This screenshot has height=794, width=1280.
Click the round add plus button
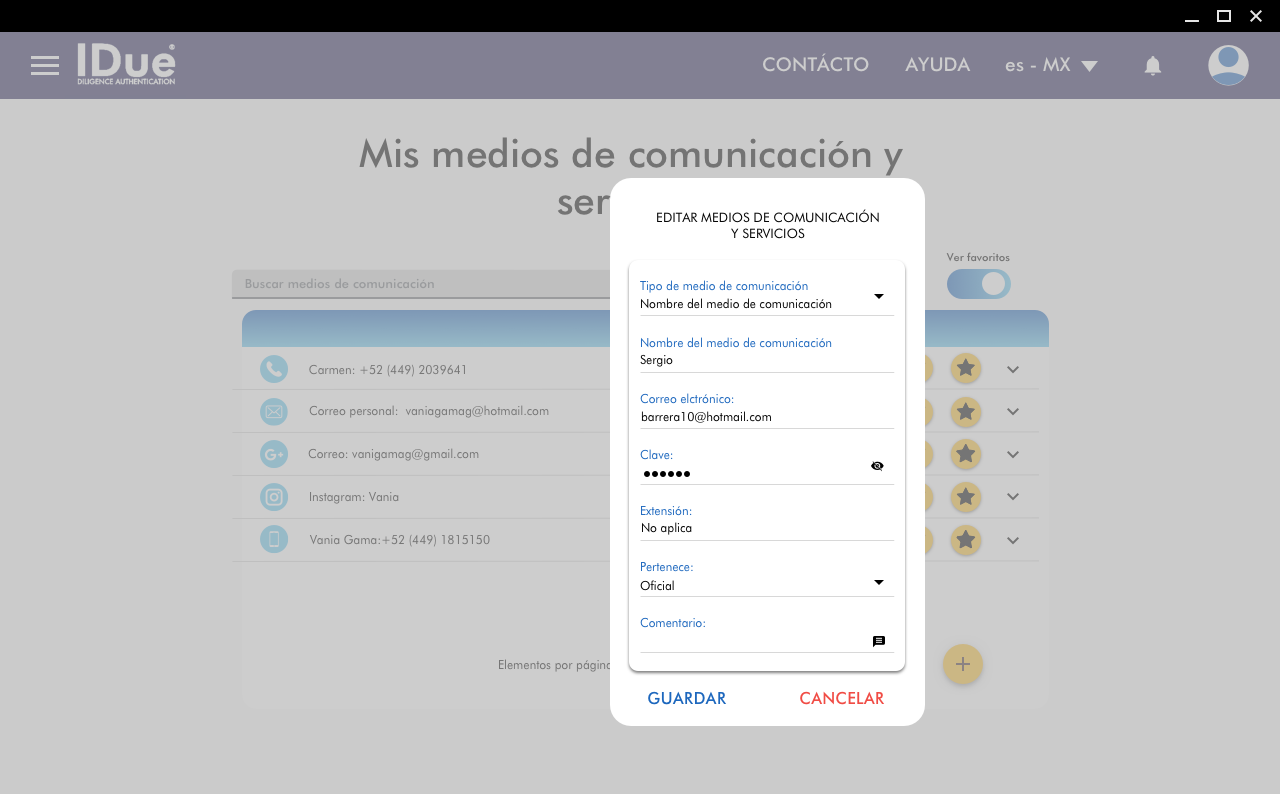pos(962,664)
